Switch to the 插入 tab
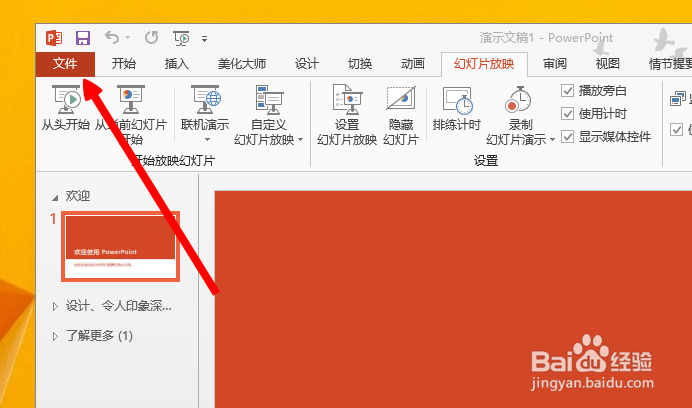The height and width of the screenshot is (408, 692). pyautogui.click(x=177, y=64)
